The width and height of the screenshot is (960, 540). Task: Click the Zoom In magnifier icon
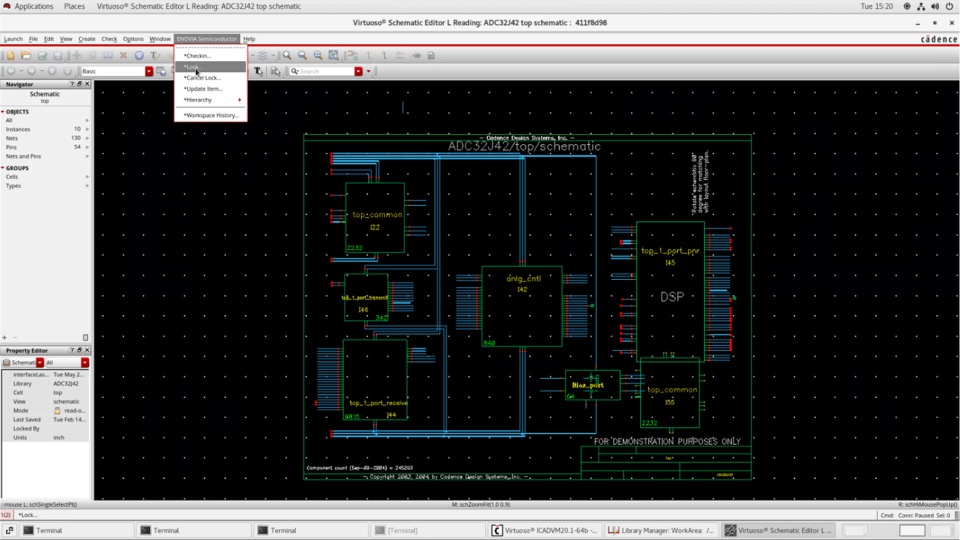pyautogui.click(x=287, y=55)
